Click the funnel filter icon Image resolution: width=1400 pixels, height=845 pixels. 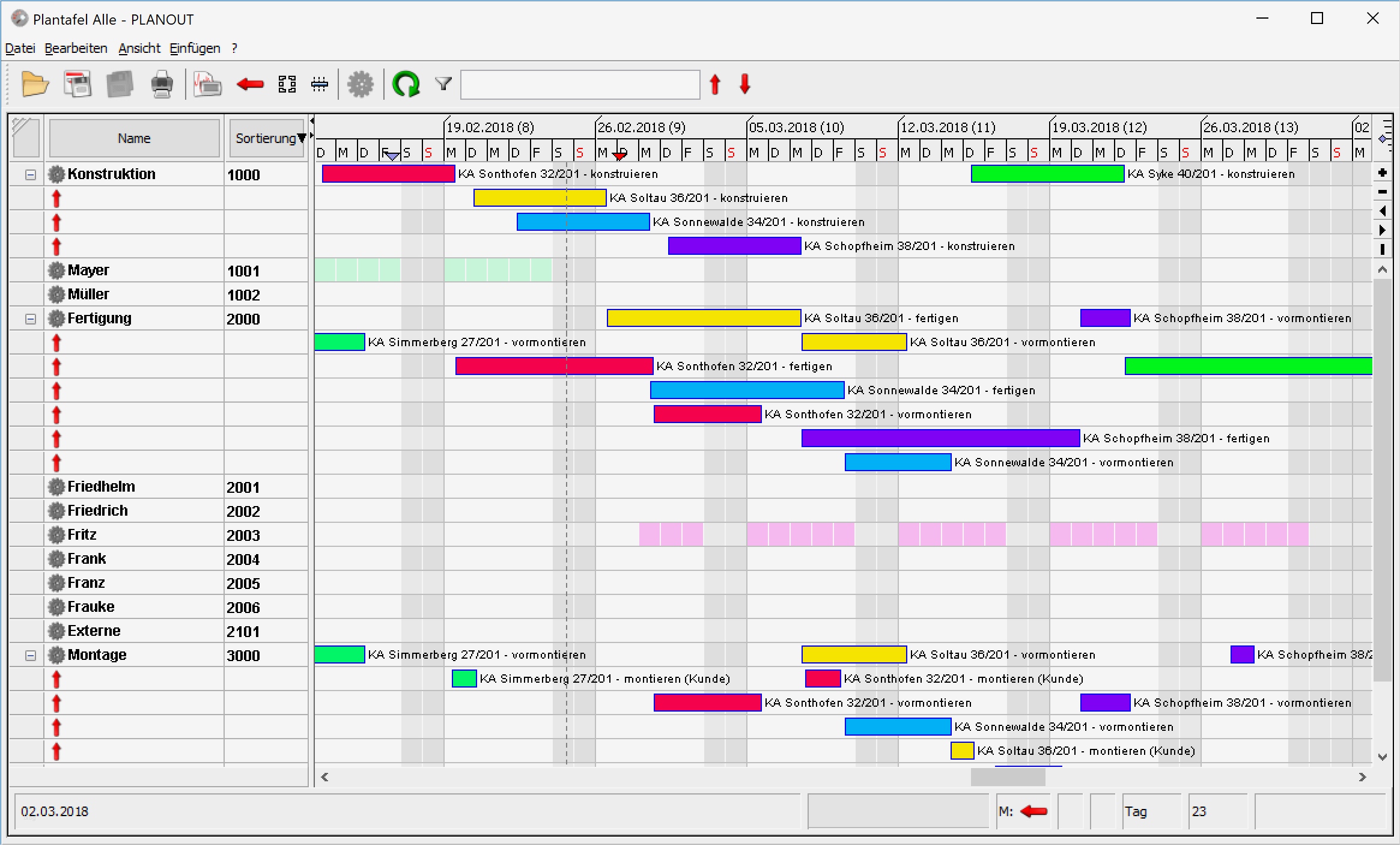[443, 84]
